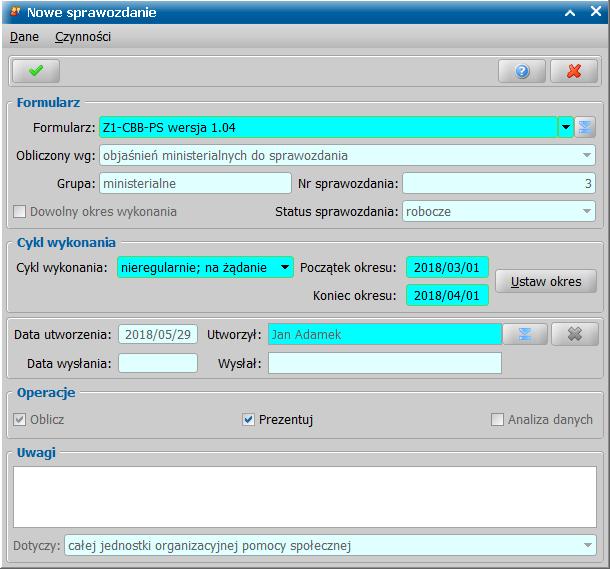Click Koniec okresu date field
This screenshot has width=610, height=569.
click(447, 295)
